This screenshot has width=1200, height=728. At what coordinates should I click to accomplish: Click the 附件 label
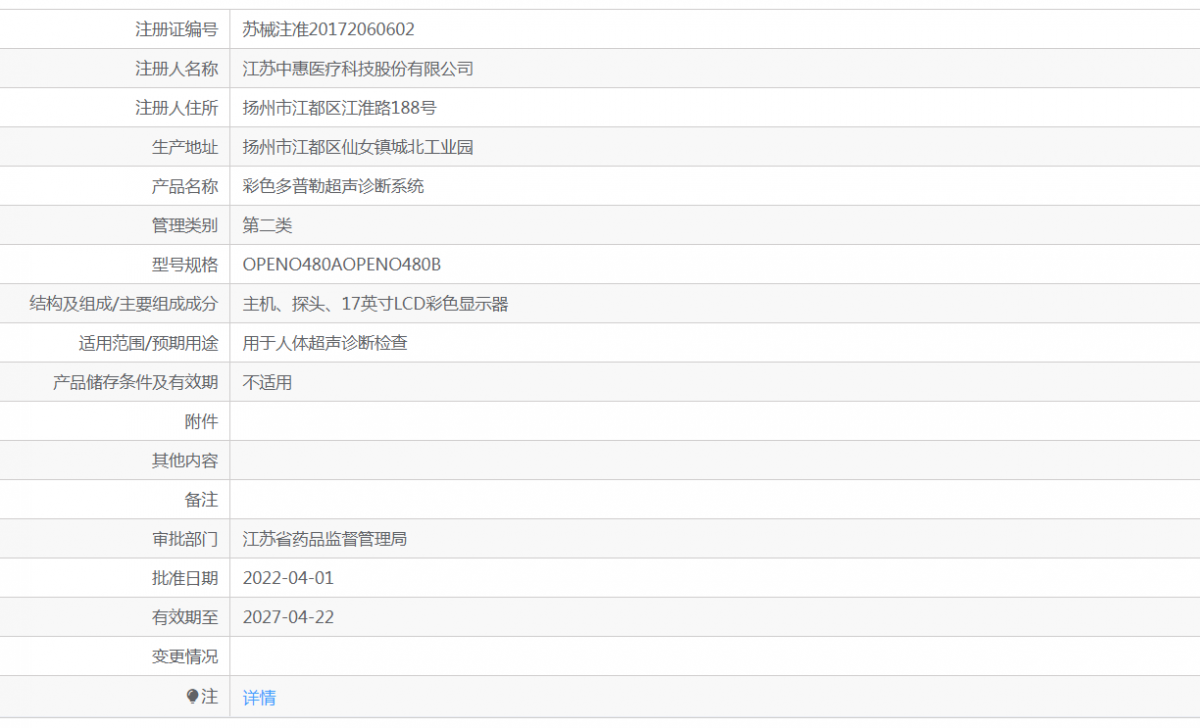[201, 421]
